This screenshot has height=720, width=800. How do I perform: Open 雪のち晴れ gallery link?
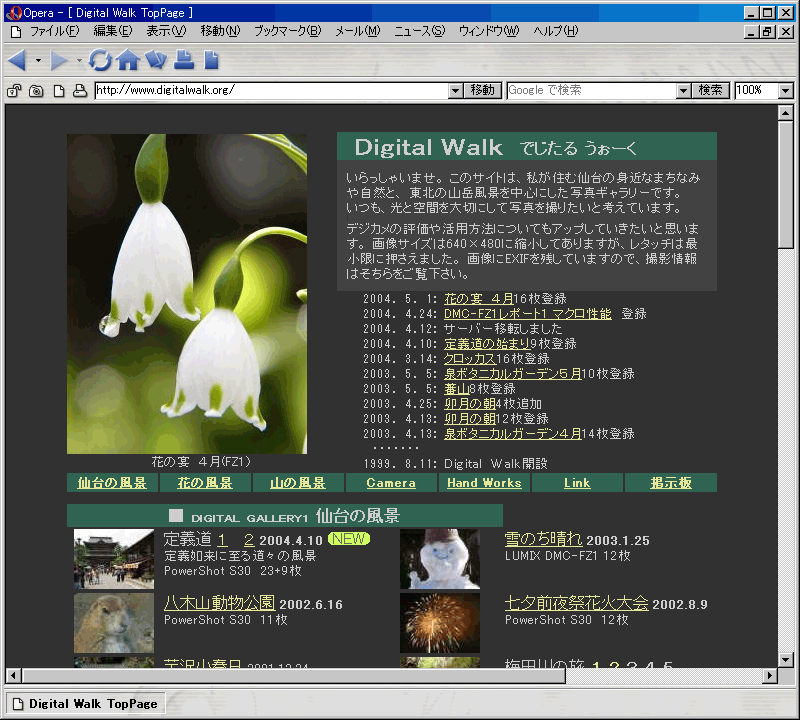point(543,539)
